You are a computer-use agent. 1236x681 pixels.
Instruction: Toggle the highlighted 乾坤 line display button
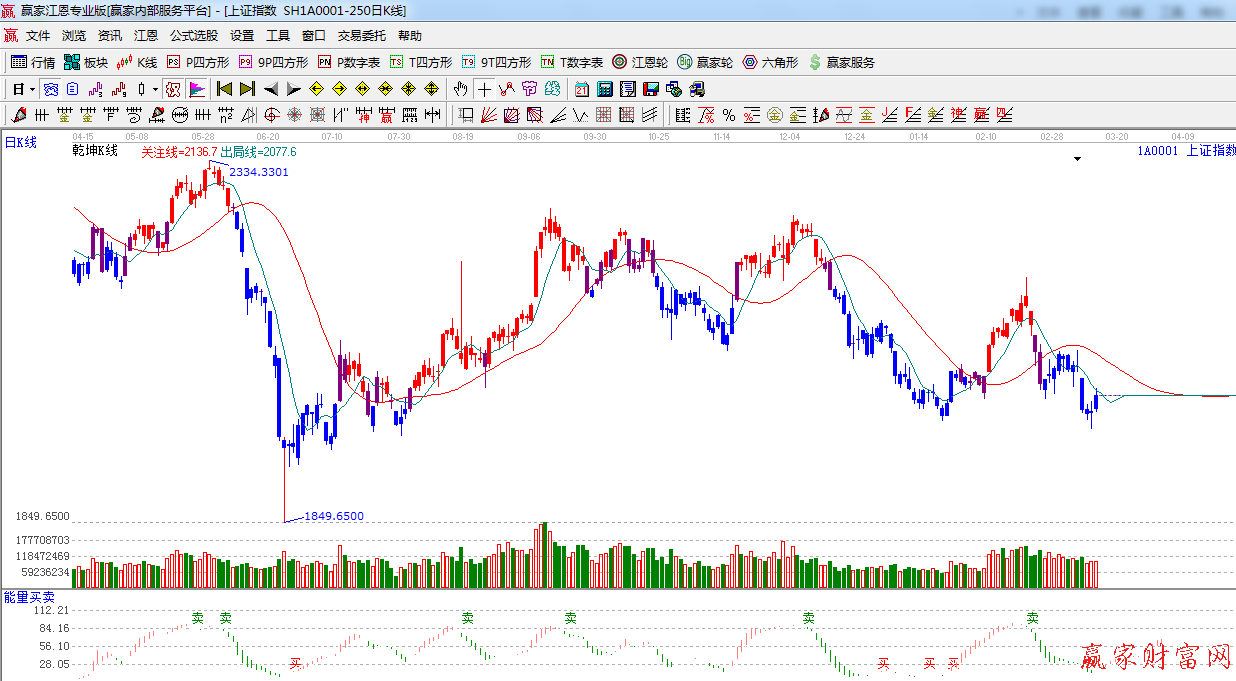pyautogui.click(x=173, y=89)
